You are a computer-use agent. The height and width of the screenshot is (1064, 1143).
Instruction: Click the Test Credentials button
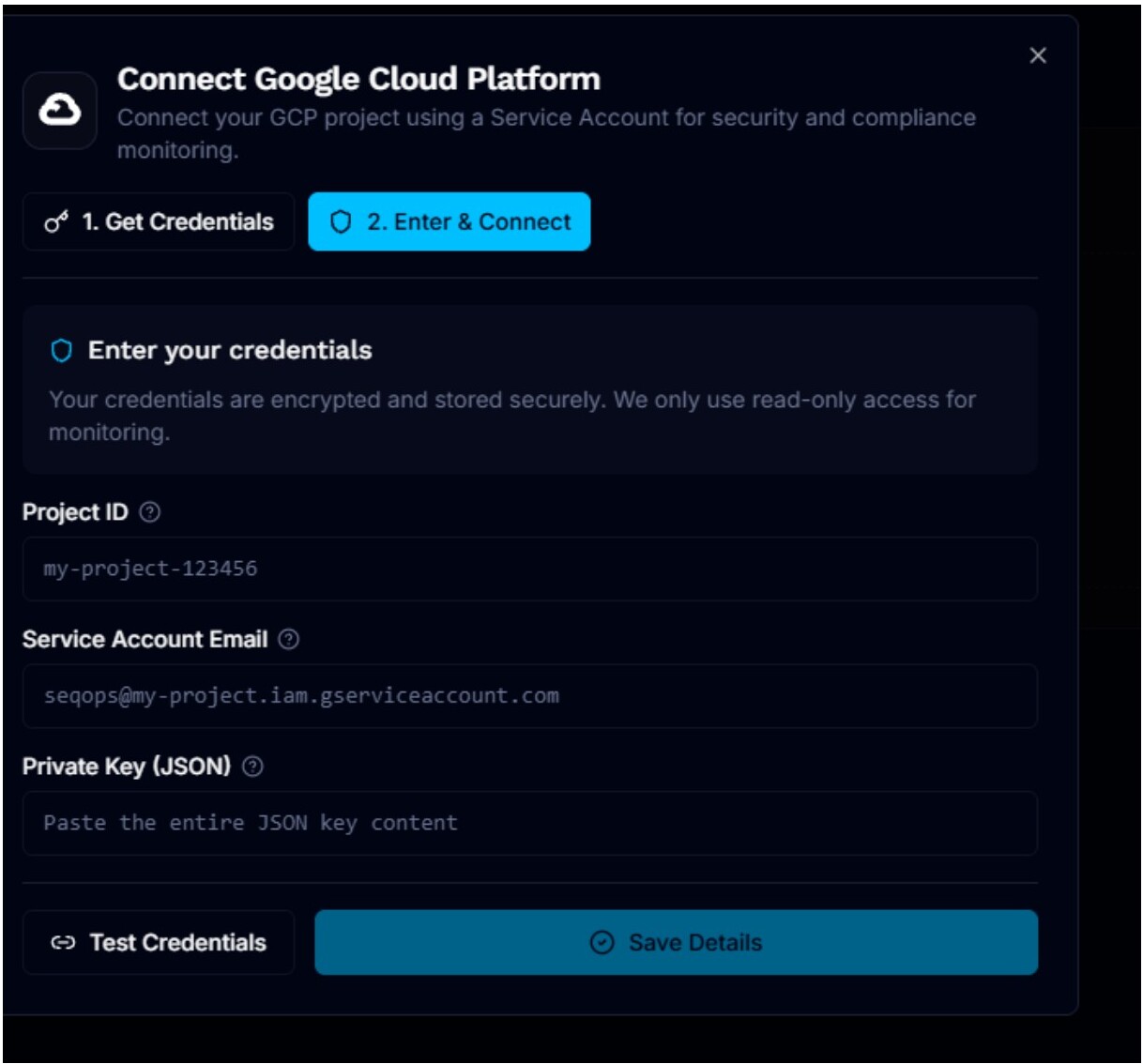(x=159, y=942)
